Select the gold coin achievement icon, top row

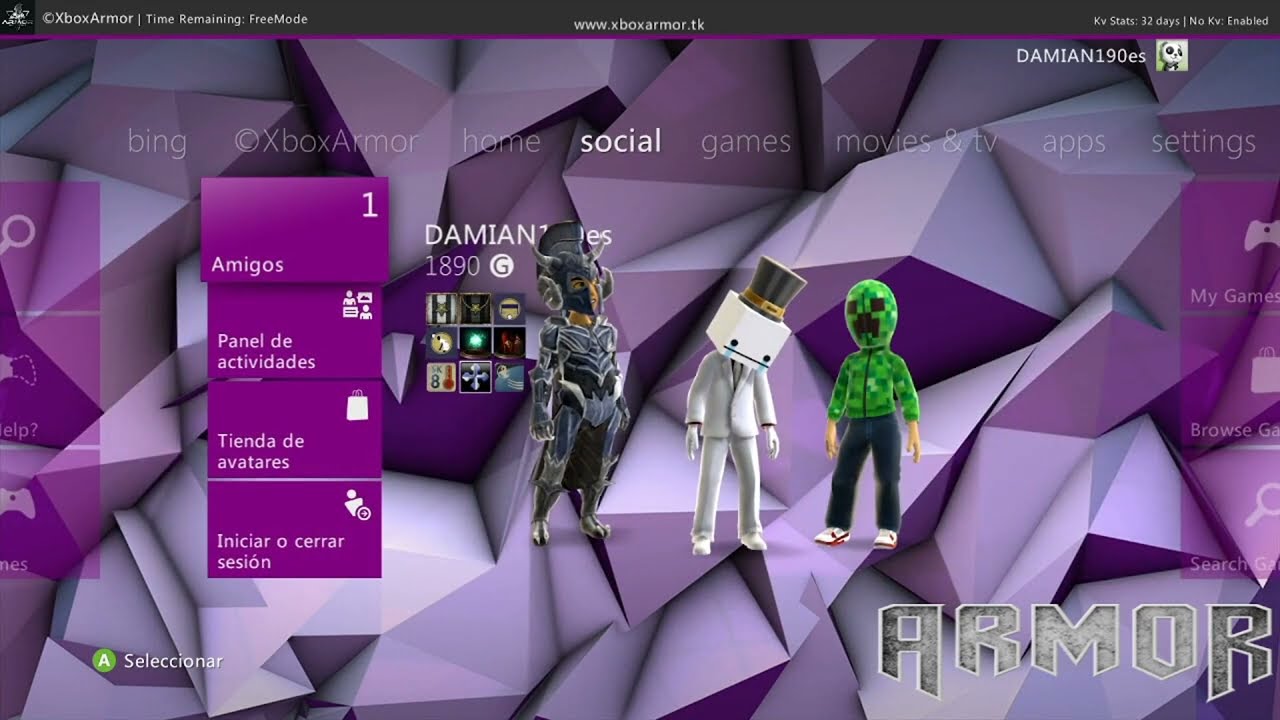pyautogui.click(x=509, y=309)
